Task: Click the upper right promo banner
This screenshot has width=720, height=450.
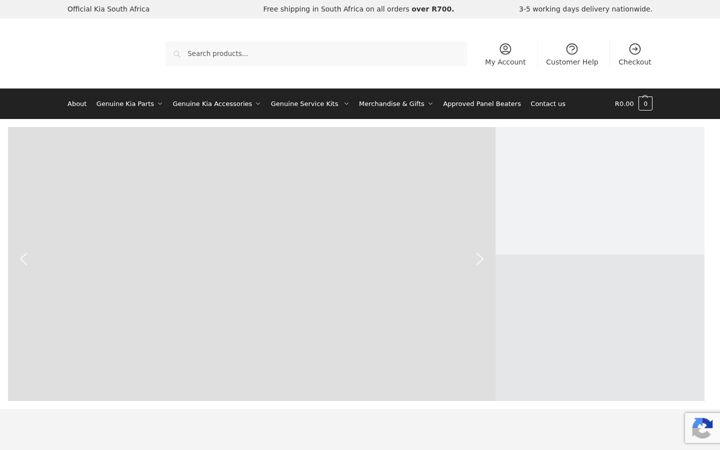Action: coord(600,191)
